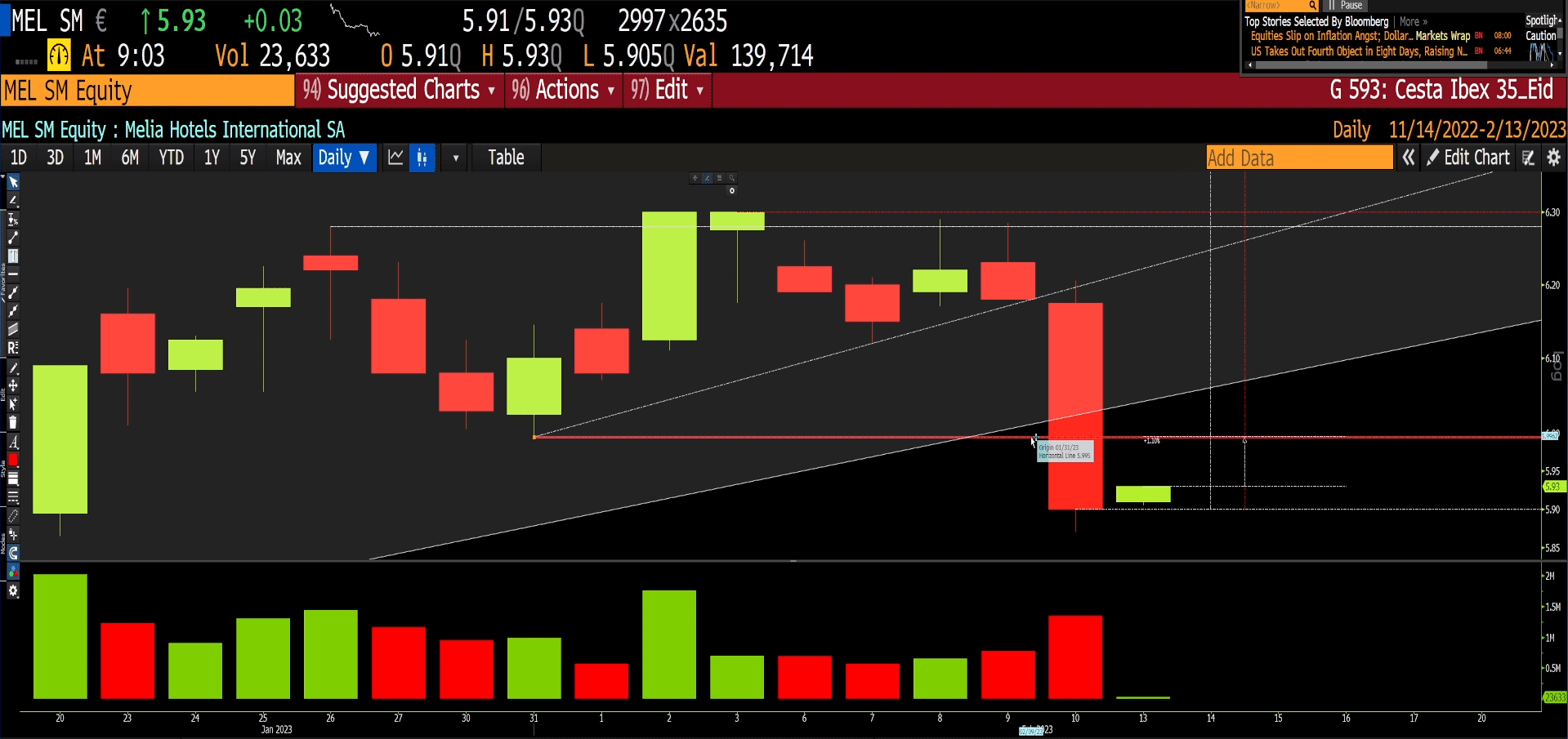Select the pointer arrow tool in drawing toolbar
This screenshot has width=1568, height=739.
(13, 183)
